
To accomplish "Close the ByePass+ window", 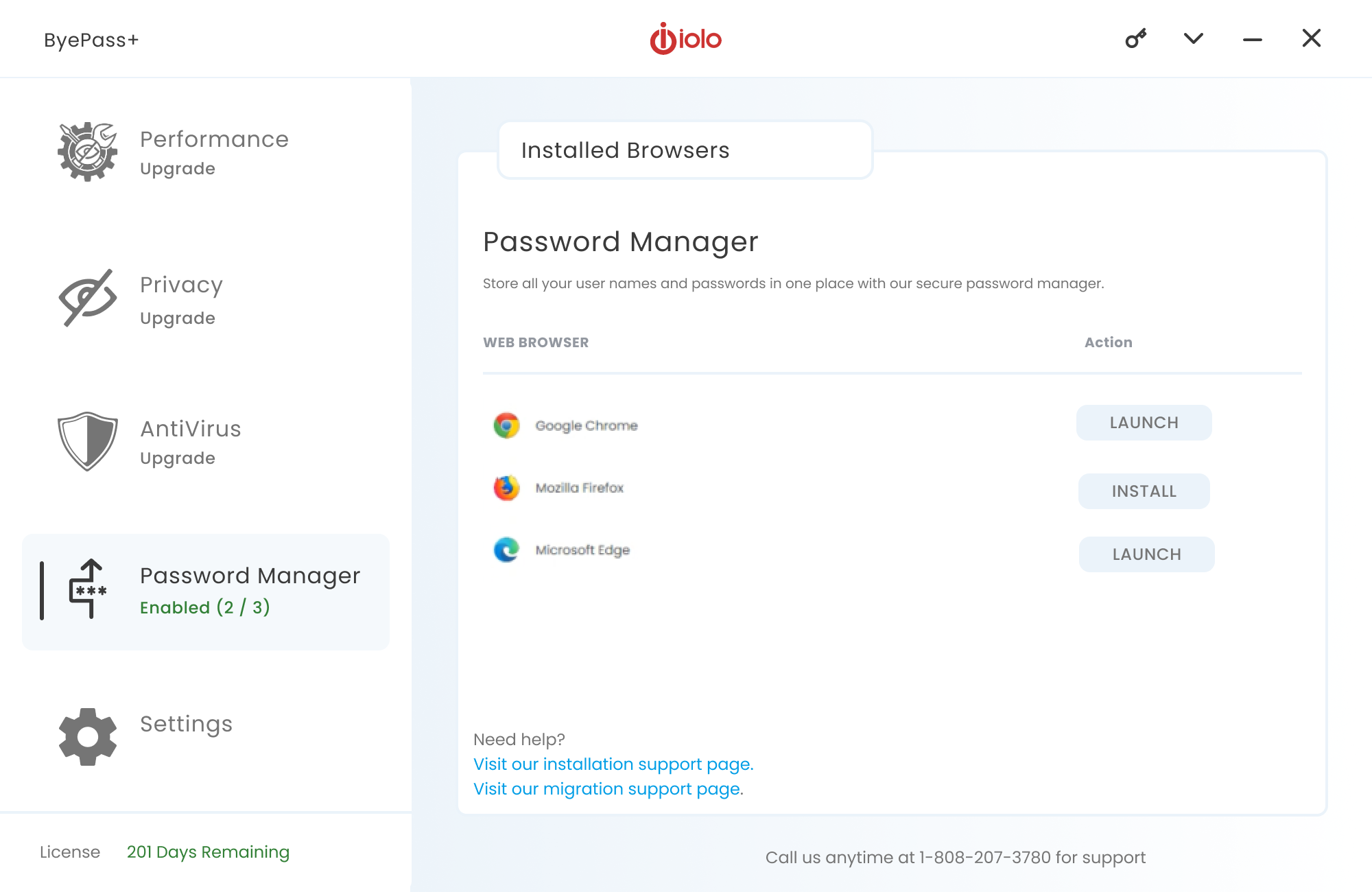I will click(x=1312, y=38).
